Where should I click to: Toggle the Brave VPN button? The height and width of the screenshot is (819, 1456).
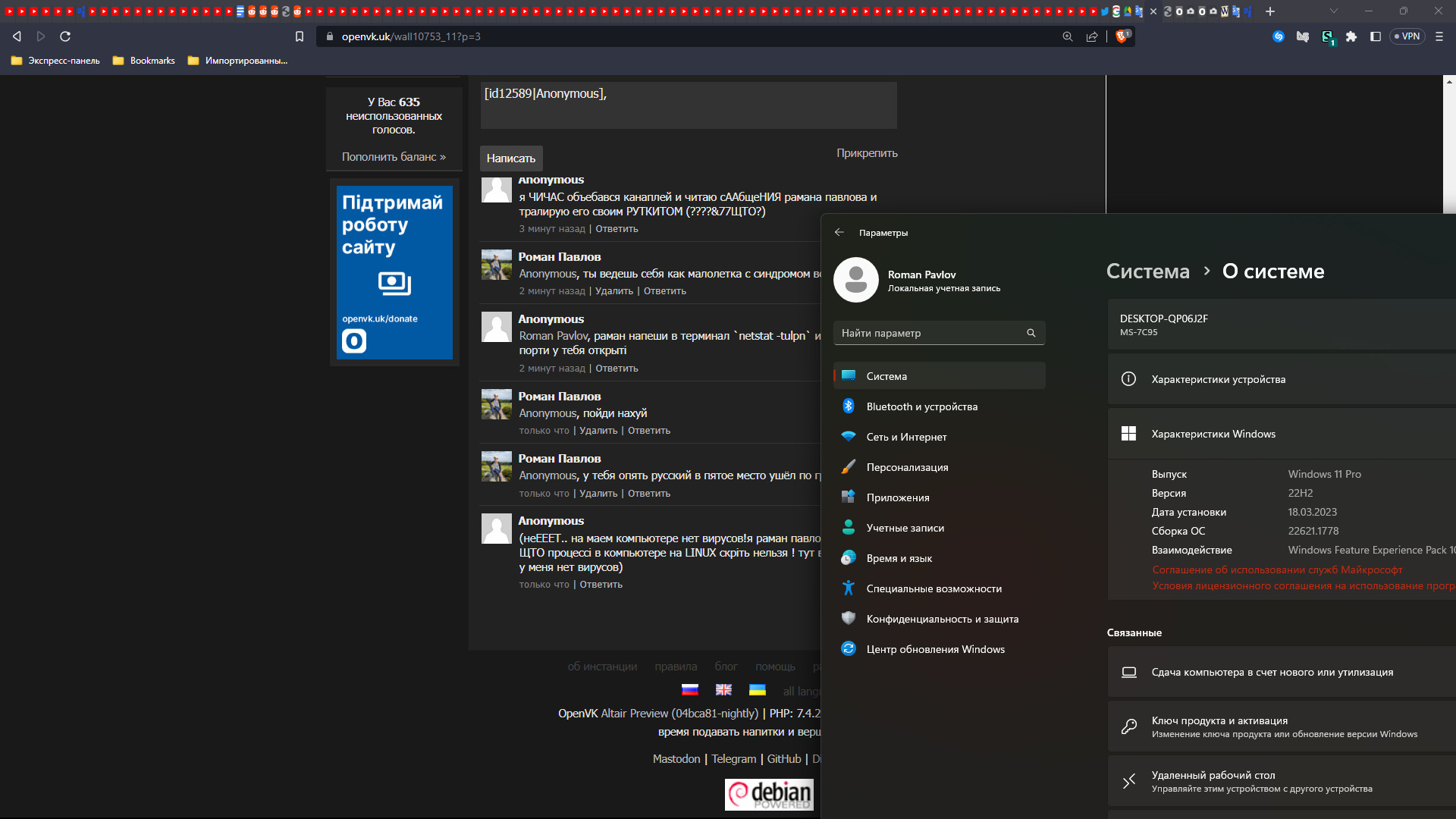pos(1407,36)
